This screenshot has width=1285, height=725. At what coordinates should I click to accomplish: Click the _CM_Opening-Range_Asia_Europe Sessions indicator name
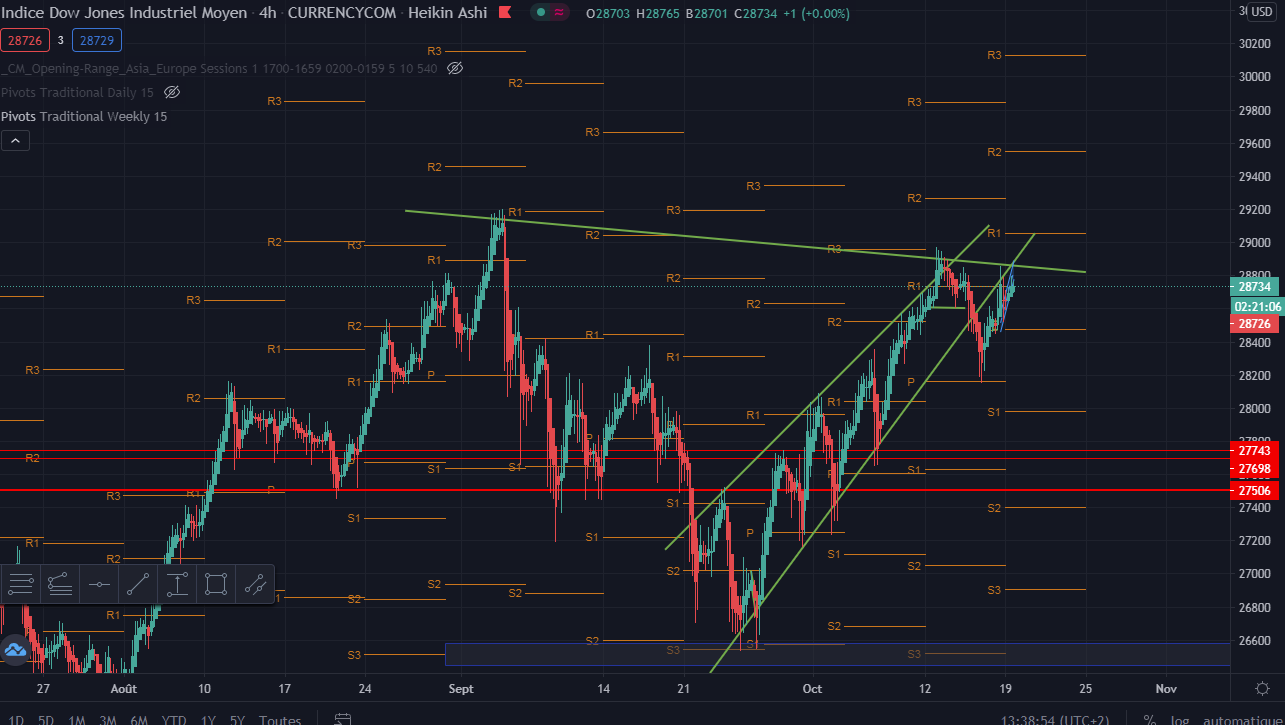tap(219, 68)
